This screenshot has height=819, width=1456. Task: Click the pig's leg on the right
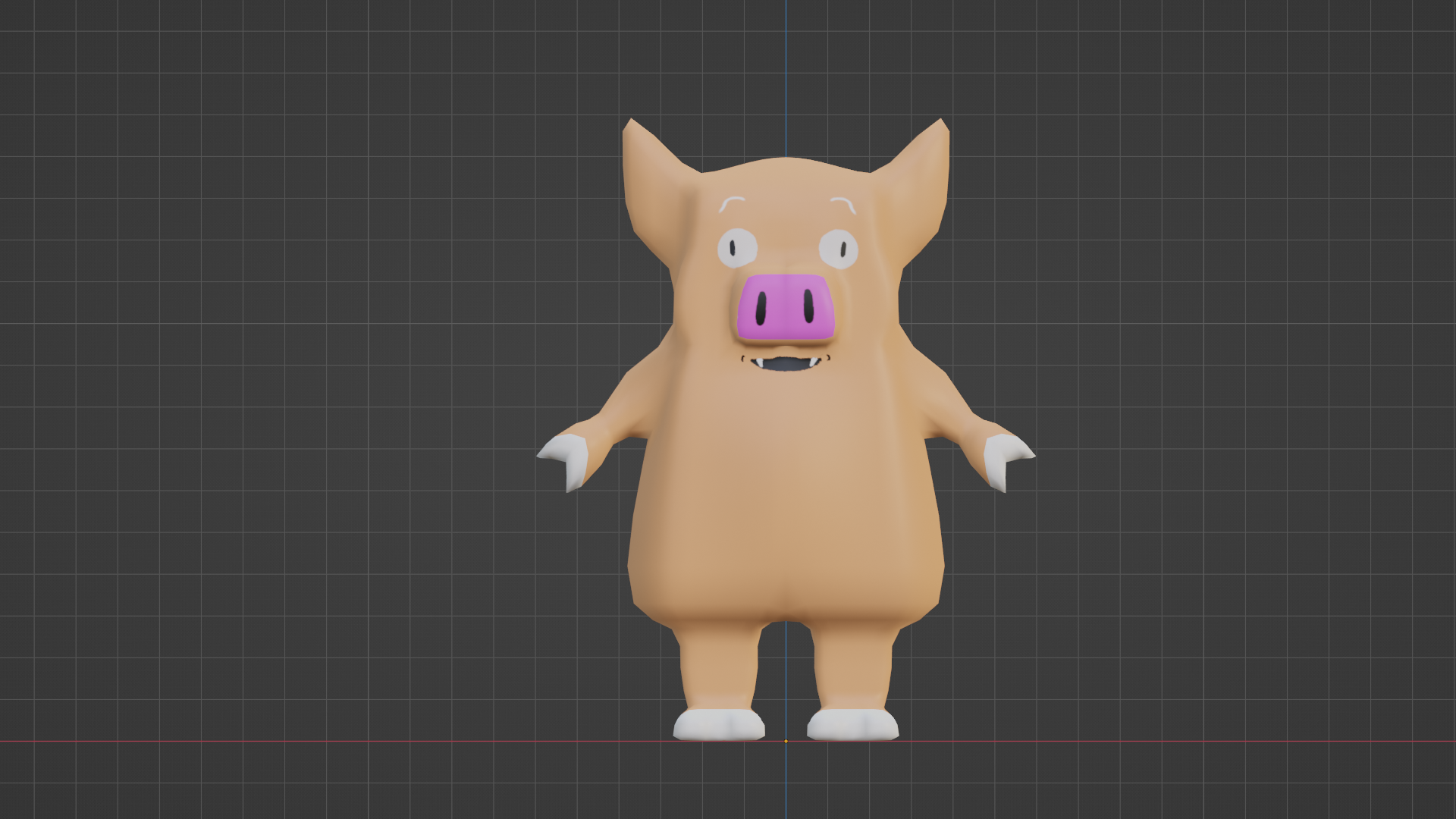point(853,667)
